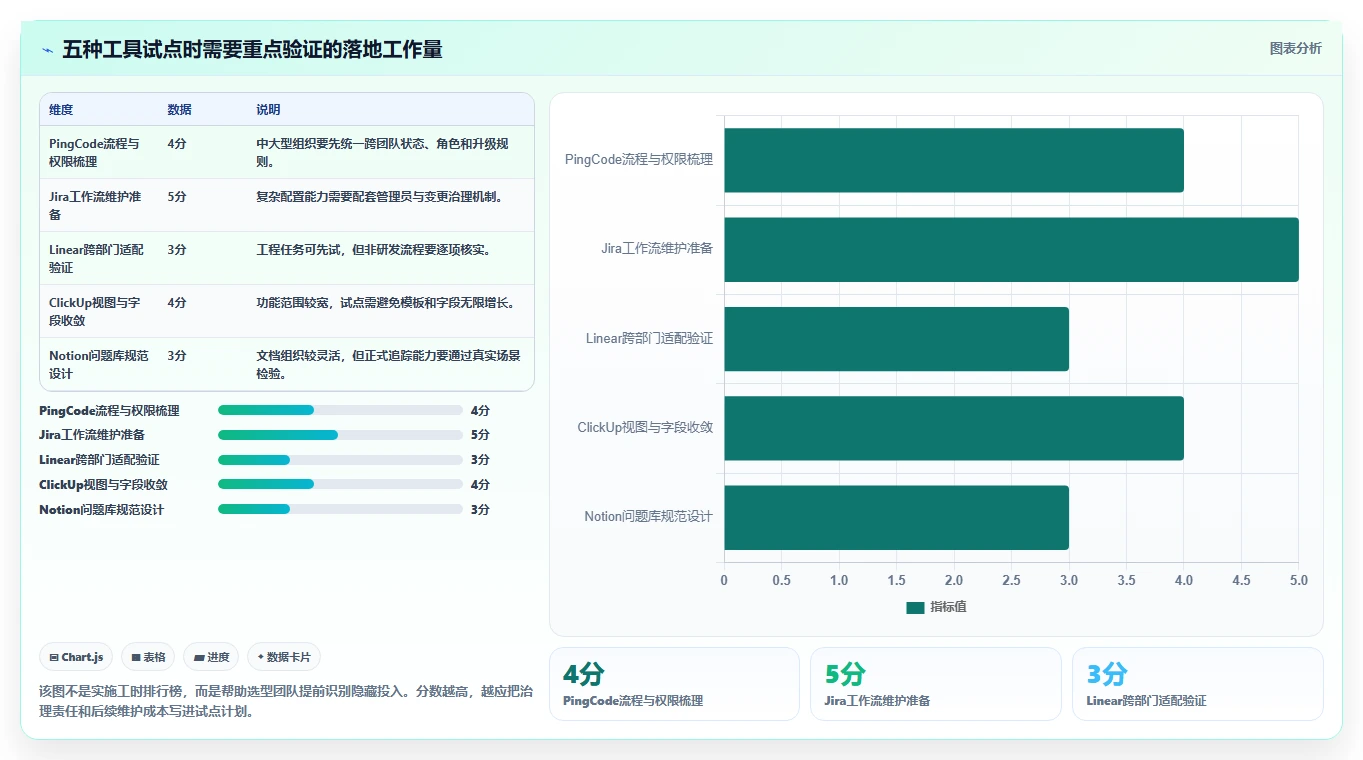Viewport: 1363px width, 760px height.
Task: Click the PingCode流程与权限梳理 progress bar
Action: [340, 410]
